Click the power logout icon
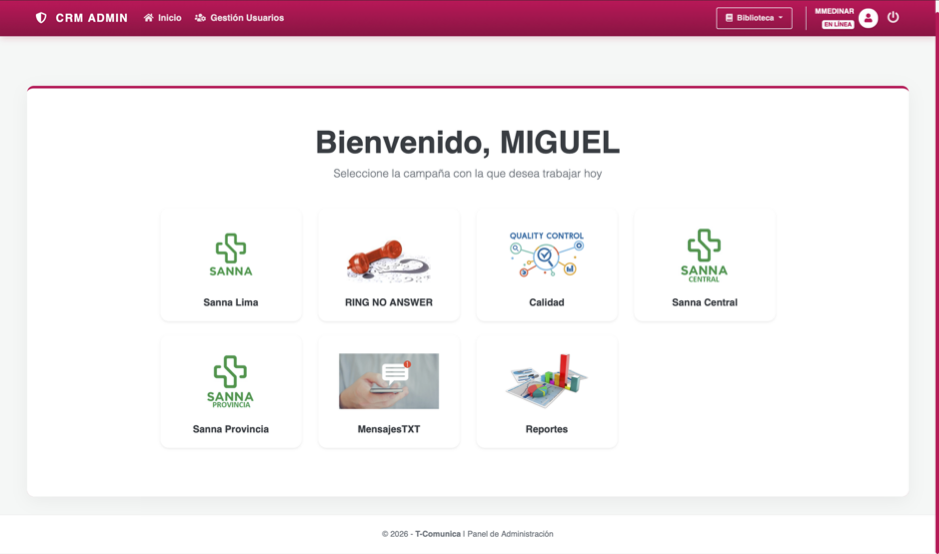Viewport: 939px width, 554px height. (893, 17)
